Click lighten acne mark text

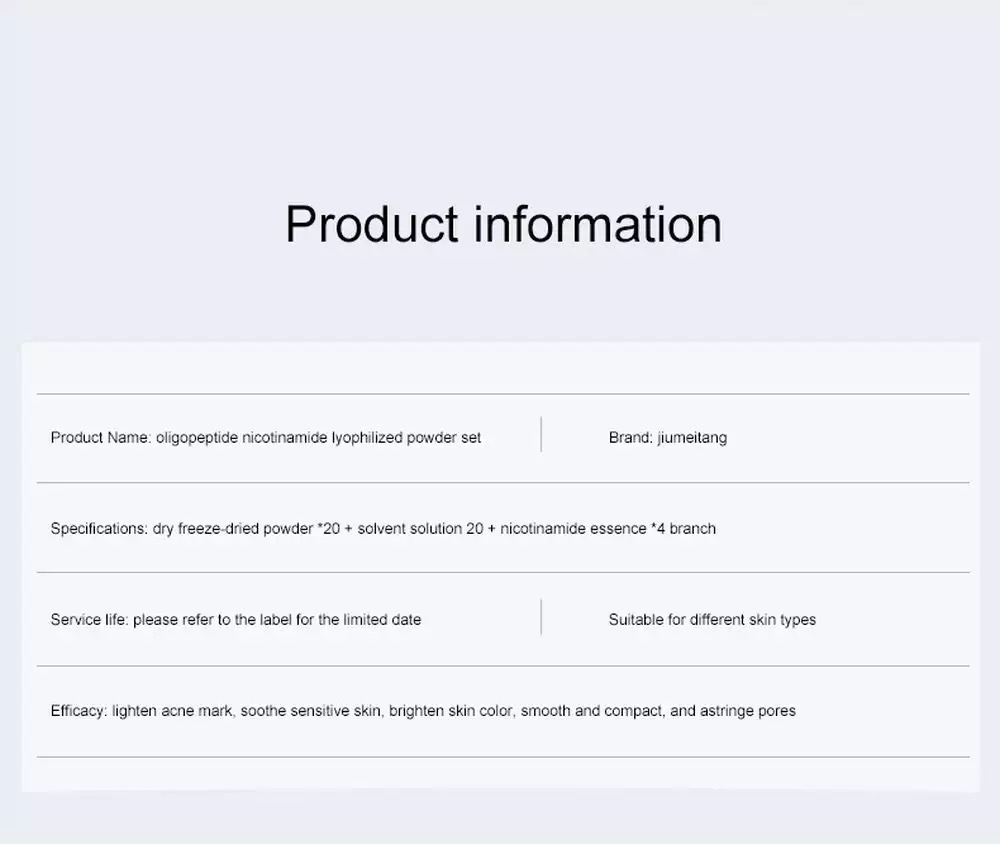pyautogui.click(x=173, y=711)
